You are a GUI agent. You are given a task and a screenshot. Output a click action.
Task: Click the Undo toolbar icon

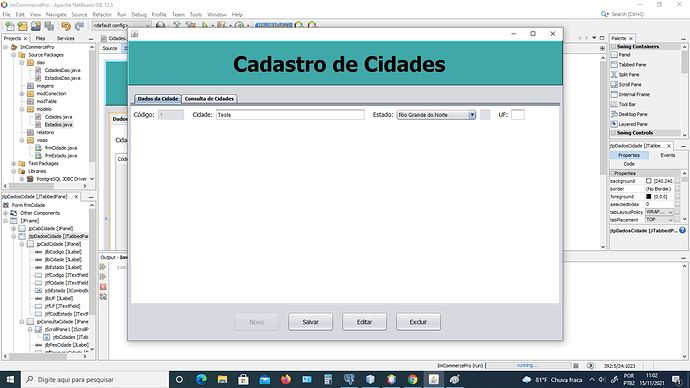(x=66, y=26)
